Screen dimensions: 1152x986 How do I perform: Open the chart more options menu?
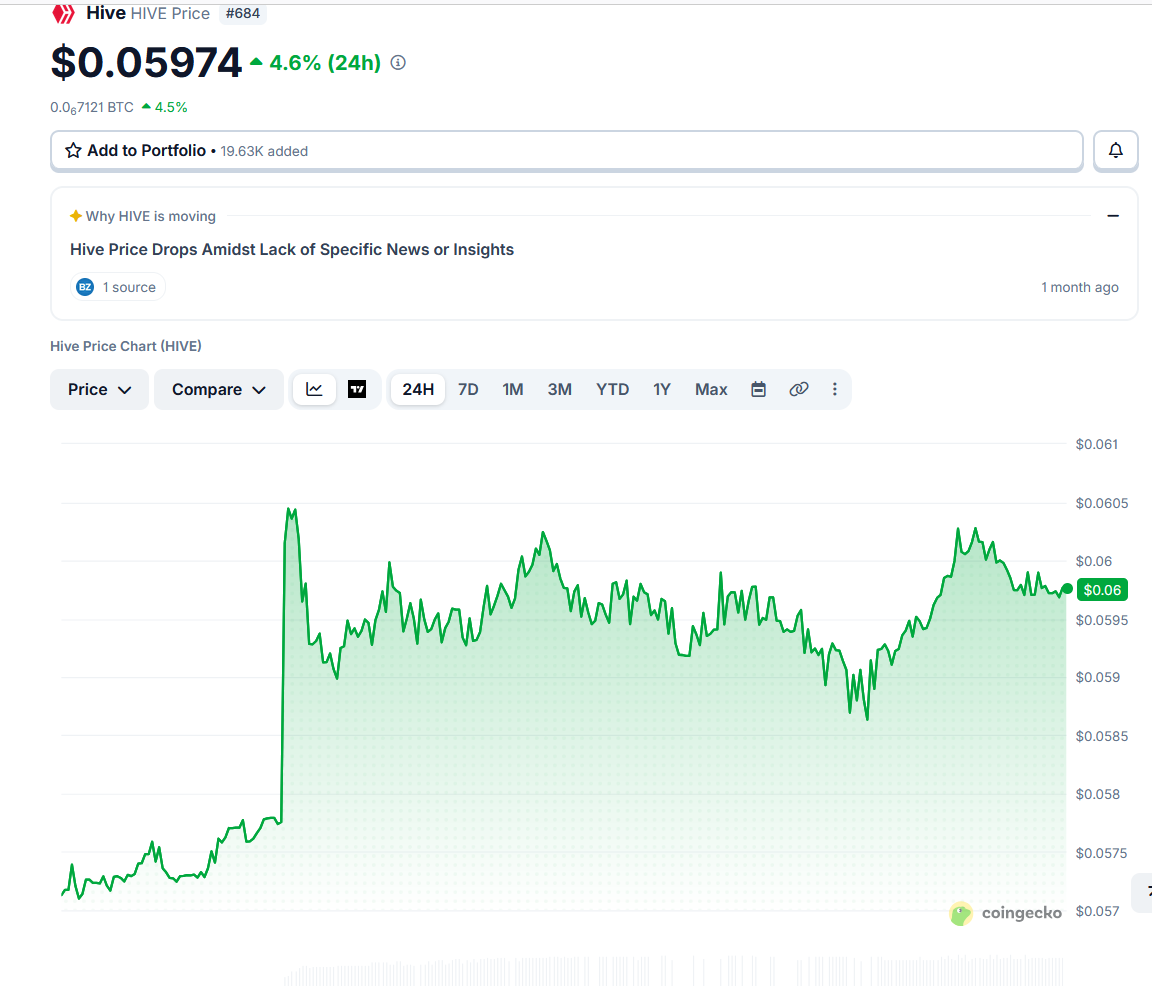coord(835,389)
